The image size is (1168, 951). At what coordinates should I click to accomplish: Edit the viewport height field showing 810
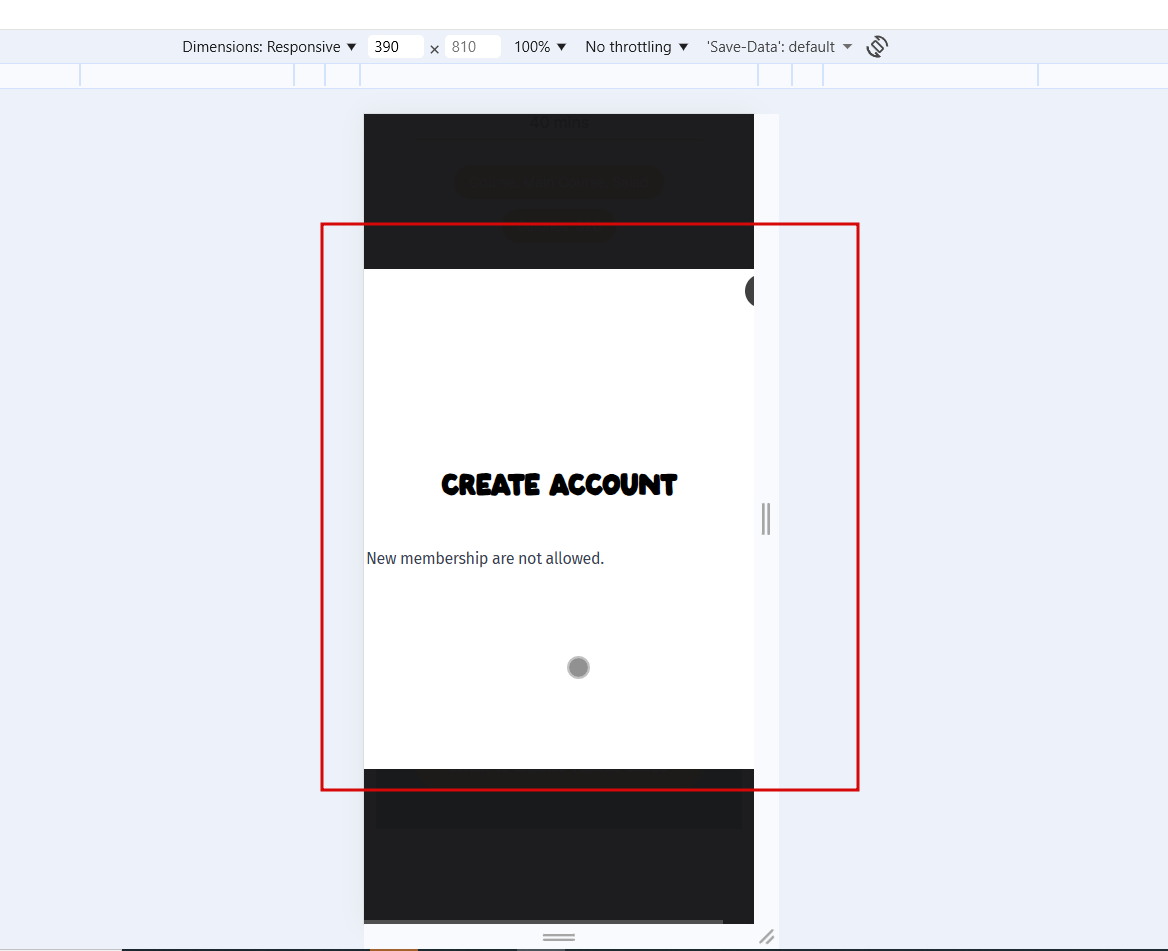[x=472, y=47]
